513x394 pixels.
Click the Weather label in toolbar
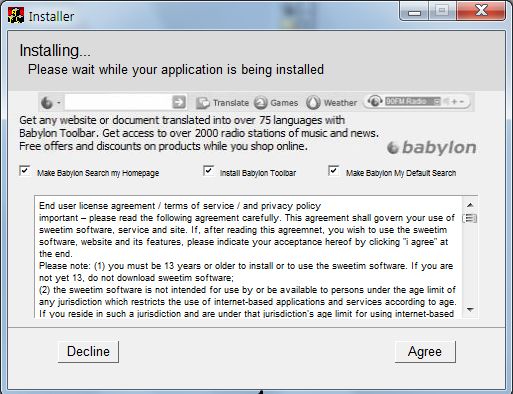coord(340,103)
